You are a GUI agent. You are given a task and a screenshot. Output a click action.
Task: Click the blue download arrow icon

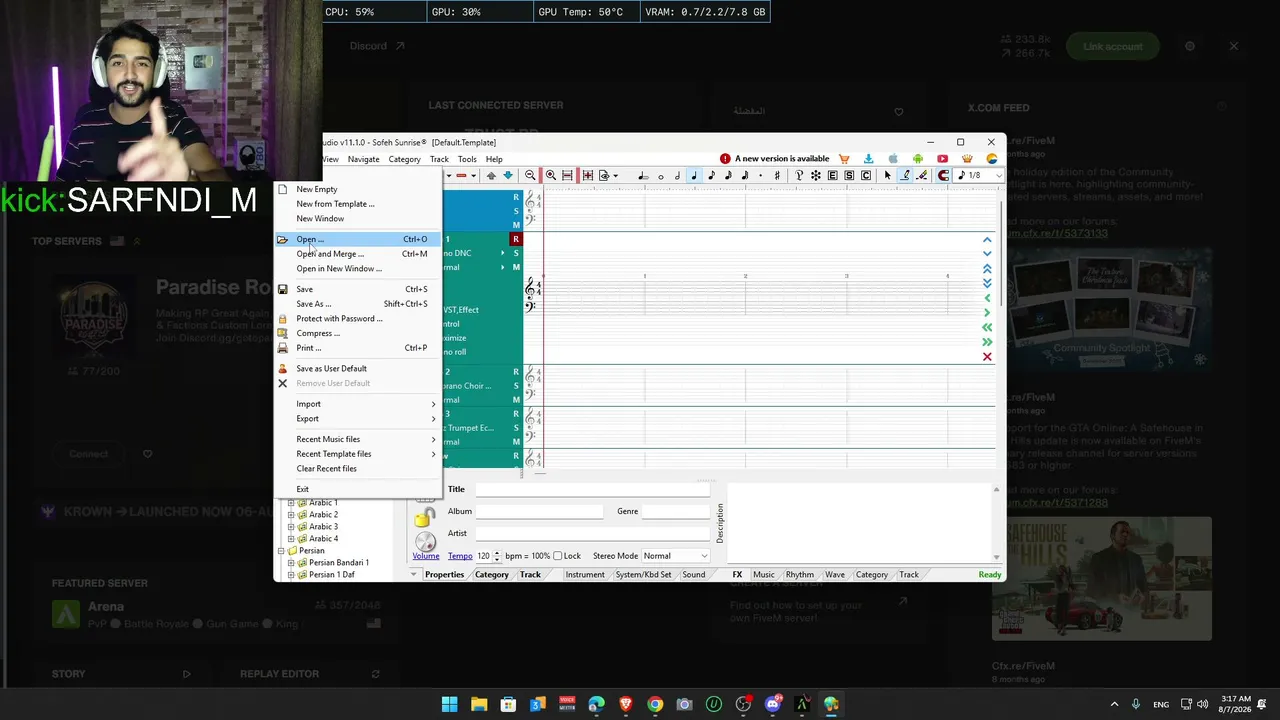pos(868,158)
